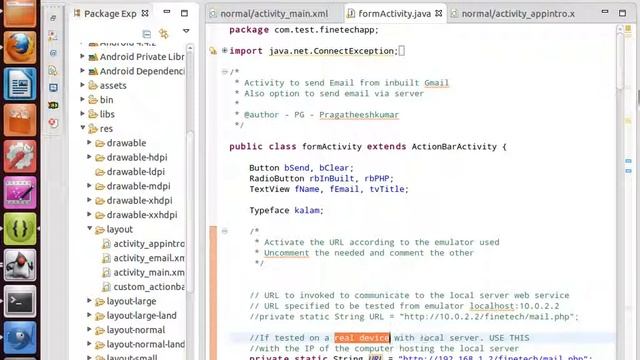Open Package Explorer view menu arrow
640x360 pixels.
tap(186, 31)
